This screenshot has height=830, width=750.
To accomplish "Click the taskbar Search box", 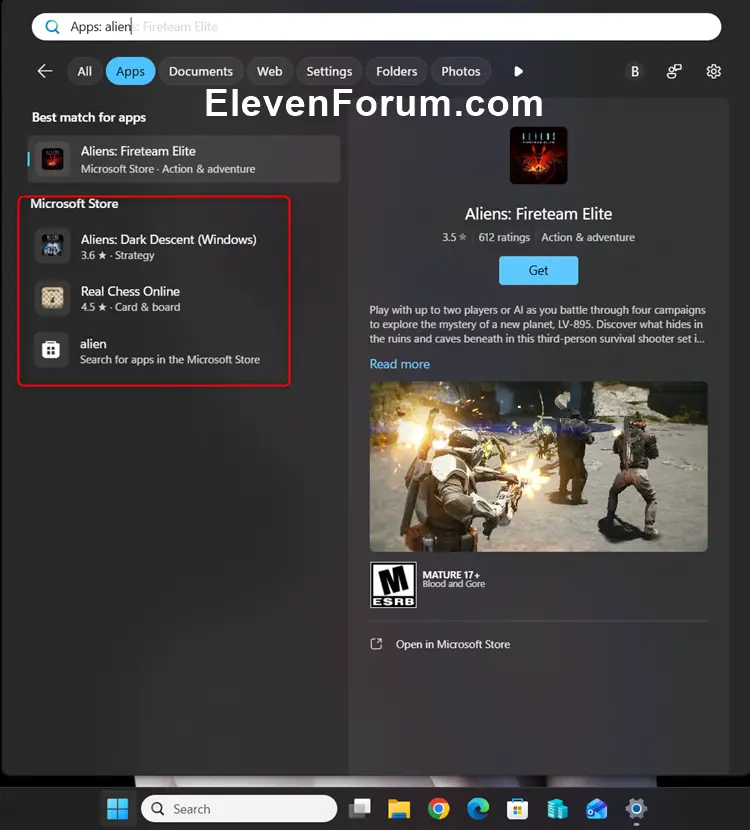I will click(x=239, y=809).
